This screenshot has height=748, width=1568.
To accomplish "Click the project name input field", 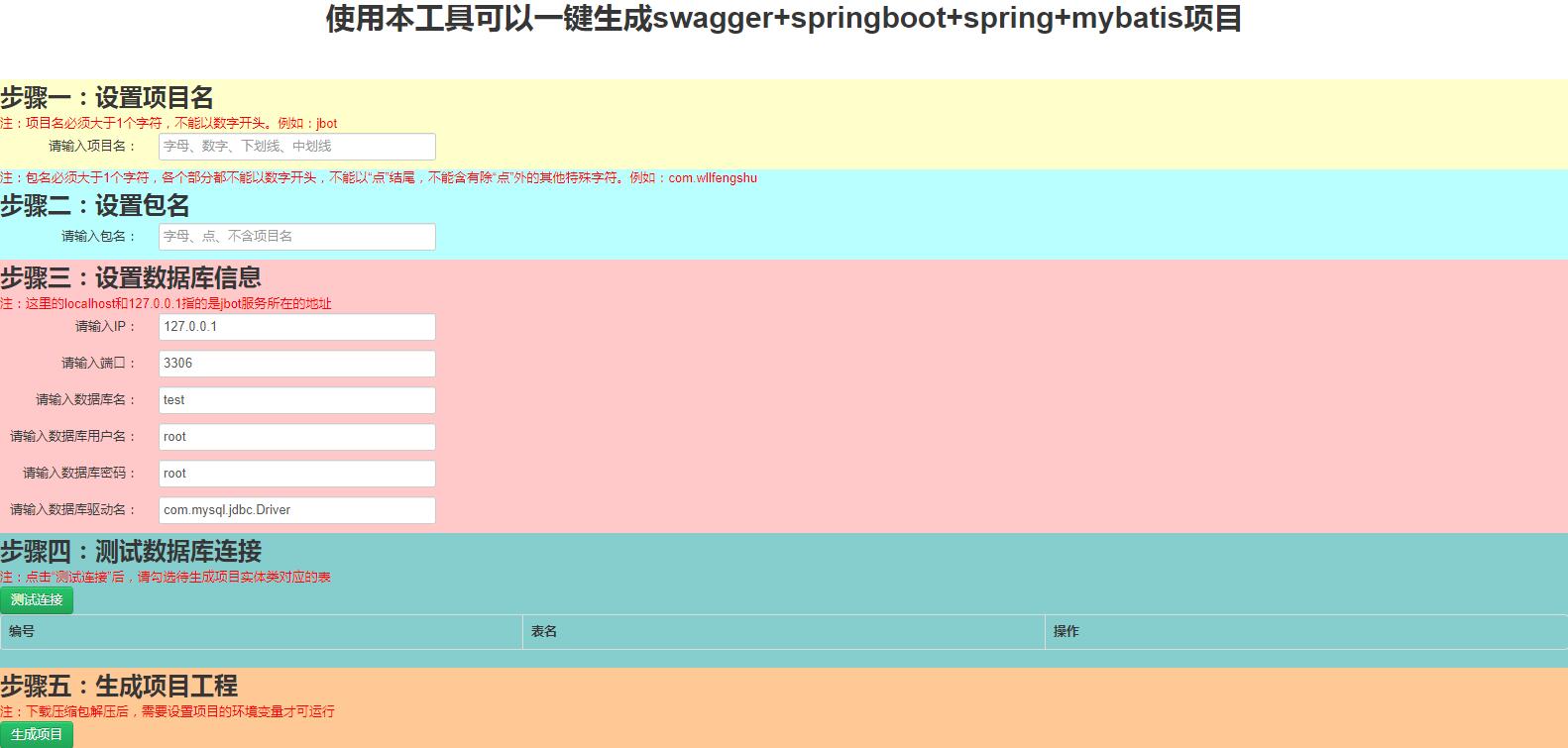I will (296, 147).
